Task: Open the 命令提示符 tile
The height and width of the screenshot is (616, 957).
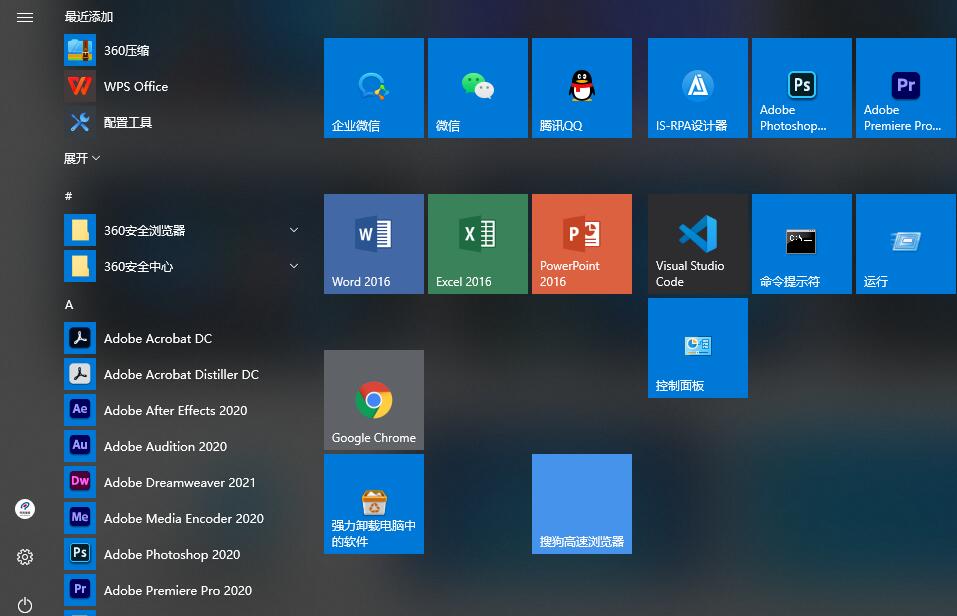Action: point(802,244)
